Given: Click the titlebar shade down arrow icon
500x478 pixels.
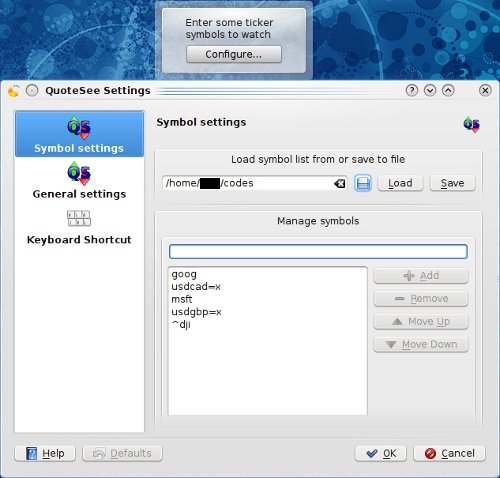Looking at the screenshot, I should coord(430,90).
